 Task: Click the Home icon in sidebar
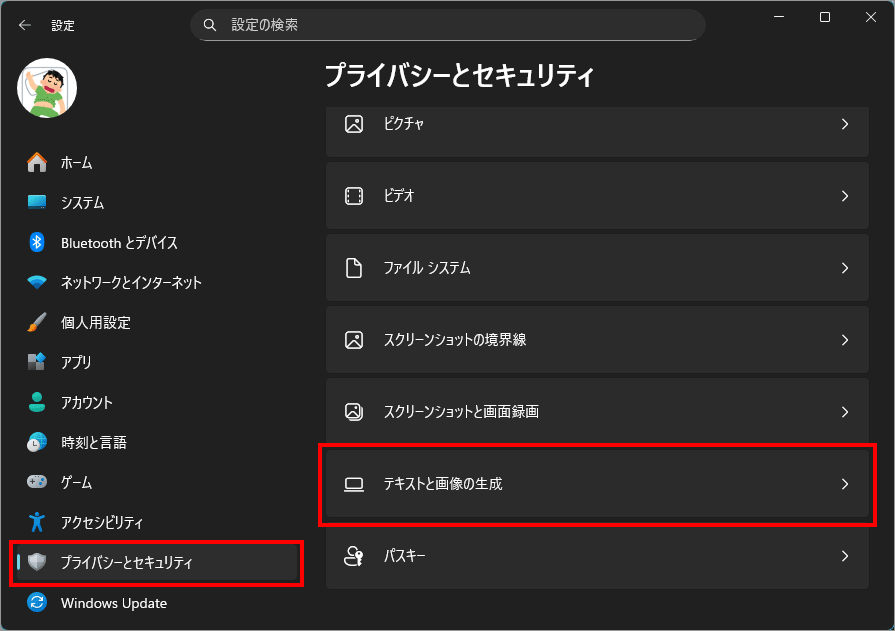[x=37, y=162]
